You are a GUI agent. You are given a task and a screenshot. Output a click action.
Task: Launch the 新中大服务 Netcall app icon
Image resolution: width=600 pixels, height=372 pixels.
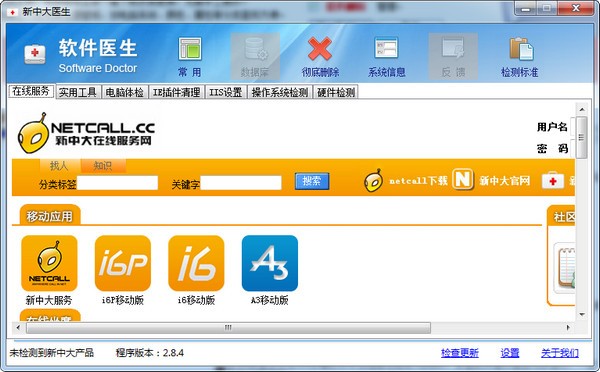pos(49,263)
